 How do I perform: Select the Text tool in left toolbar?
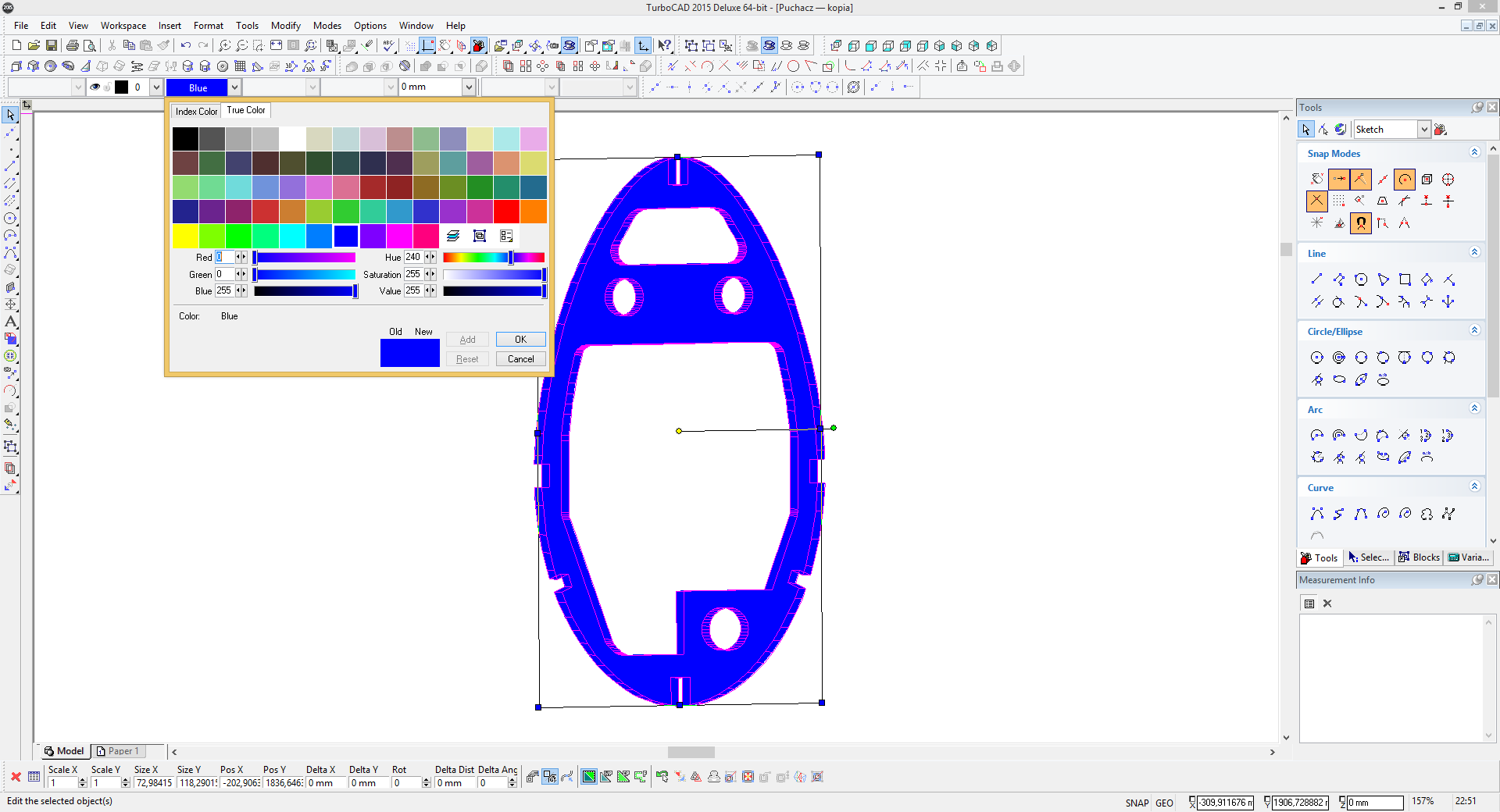[x=11, y=322]
